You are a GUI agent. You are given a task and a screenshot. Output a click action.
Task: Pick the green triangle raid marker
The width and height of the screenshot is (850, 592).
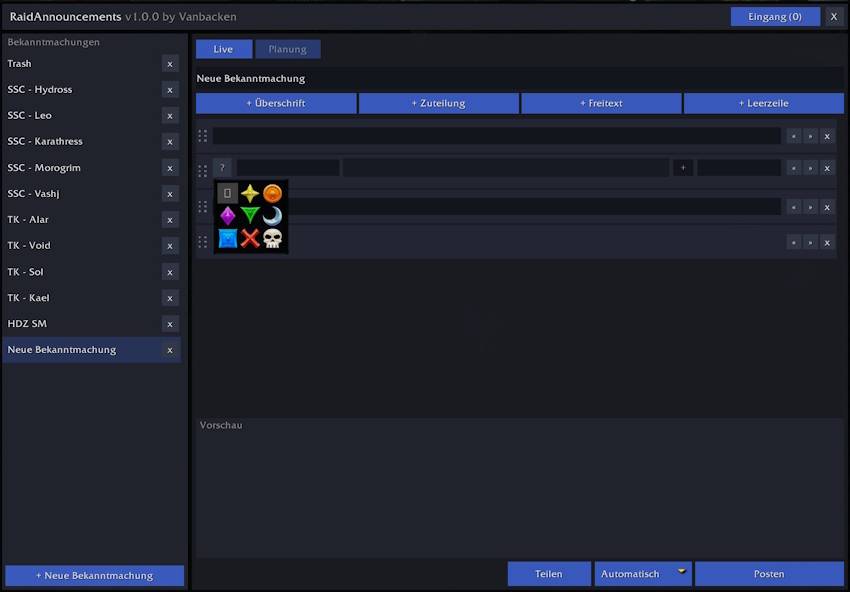tap(250, 216)
